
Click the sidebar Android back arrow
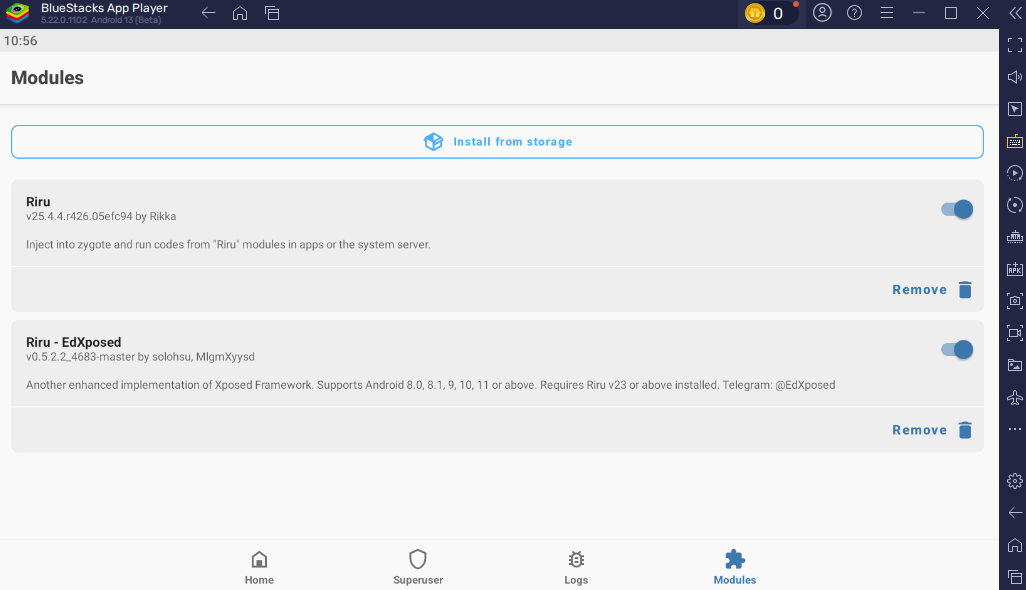(x=1014, y=513)
